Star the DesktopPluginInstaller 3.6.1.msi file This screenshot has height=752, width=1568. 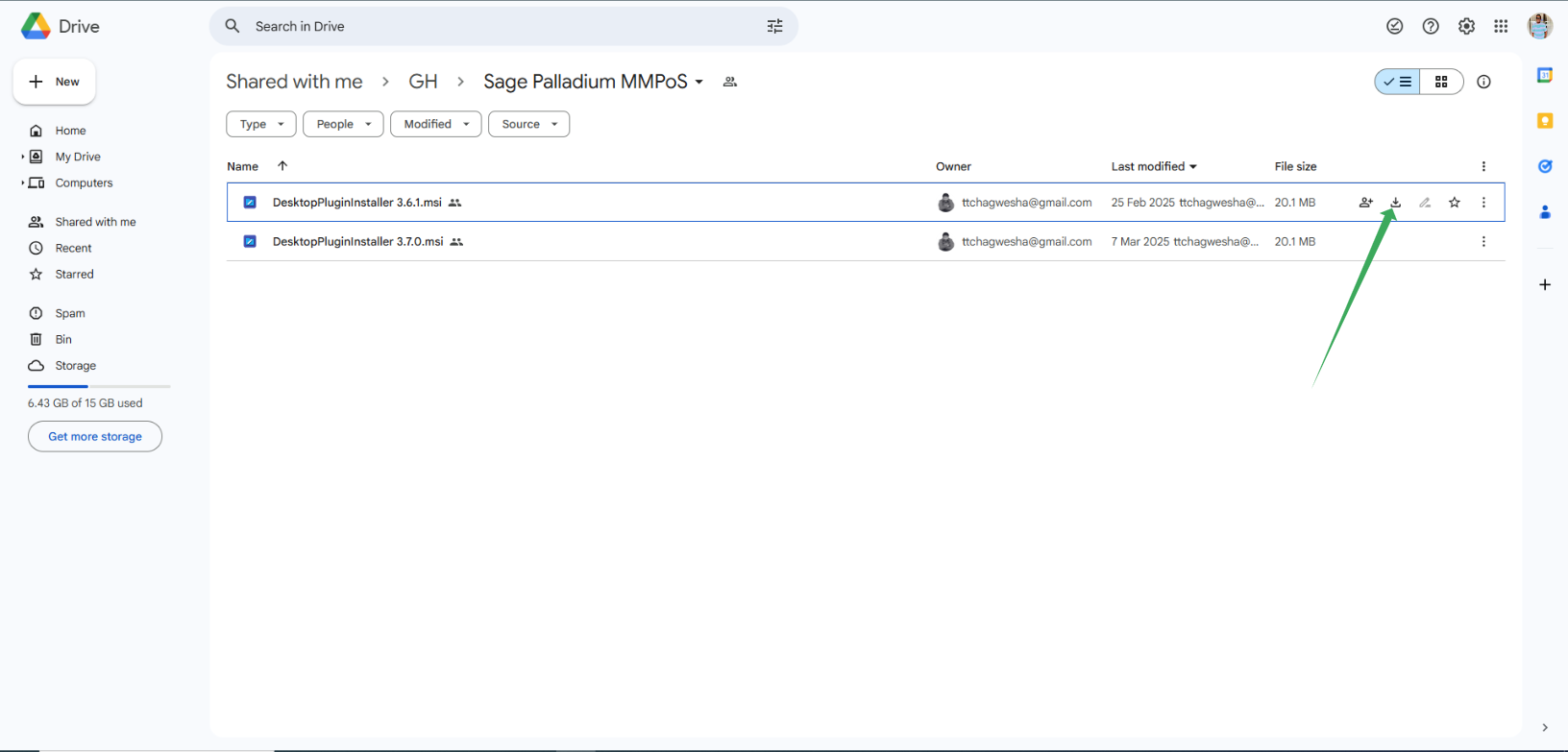pos(1455,203)
